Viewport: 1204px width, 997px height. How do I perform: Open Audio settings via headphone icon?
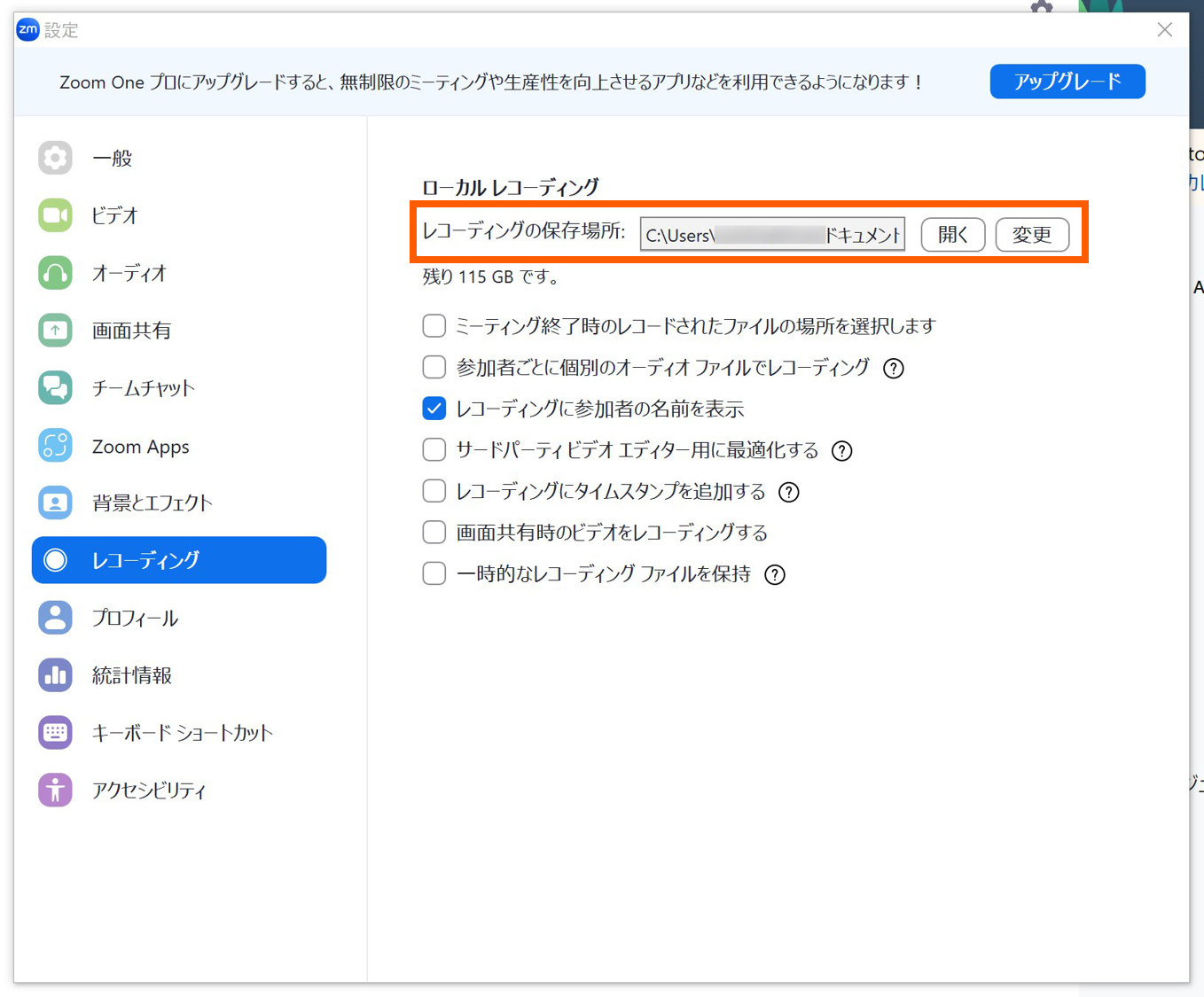pyautogui.click(x=55, y=273)
